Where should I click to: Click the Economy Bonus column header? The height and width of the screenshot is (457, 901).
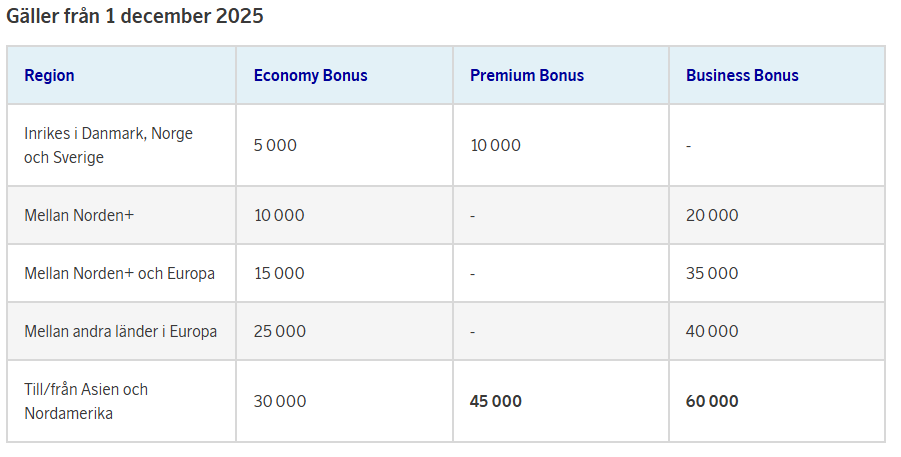(310, 75)
